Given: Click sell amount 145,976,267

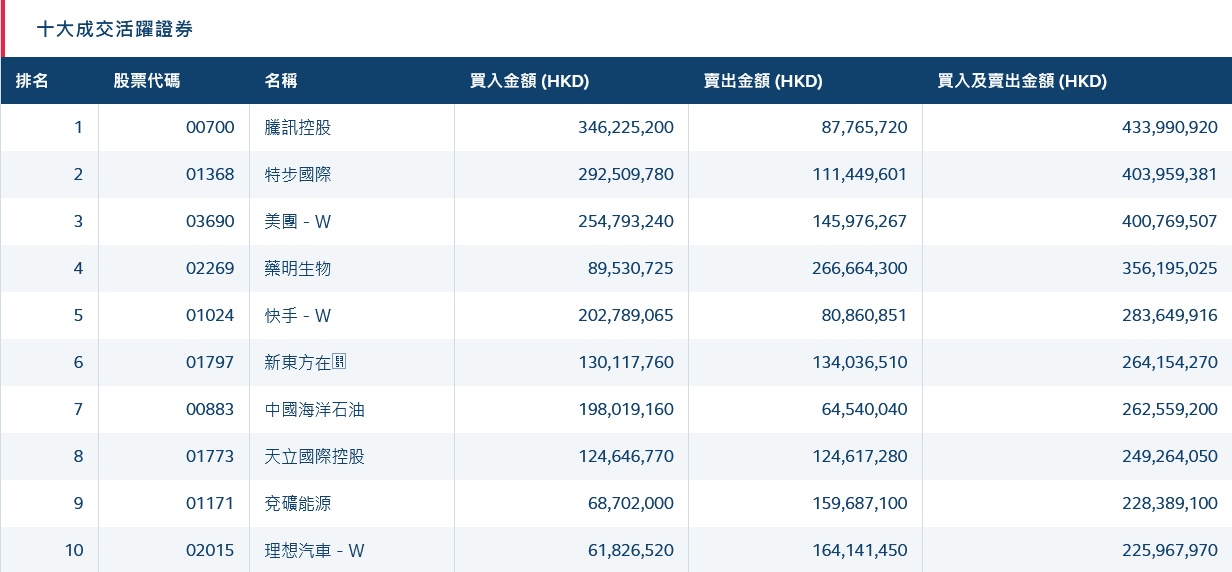Looking at the screenshot, I should pyautogui.click(x=860, y=221).
